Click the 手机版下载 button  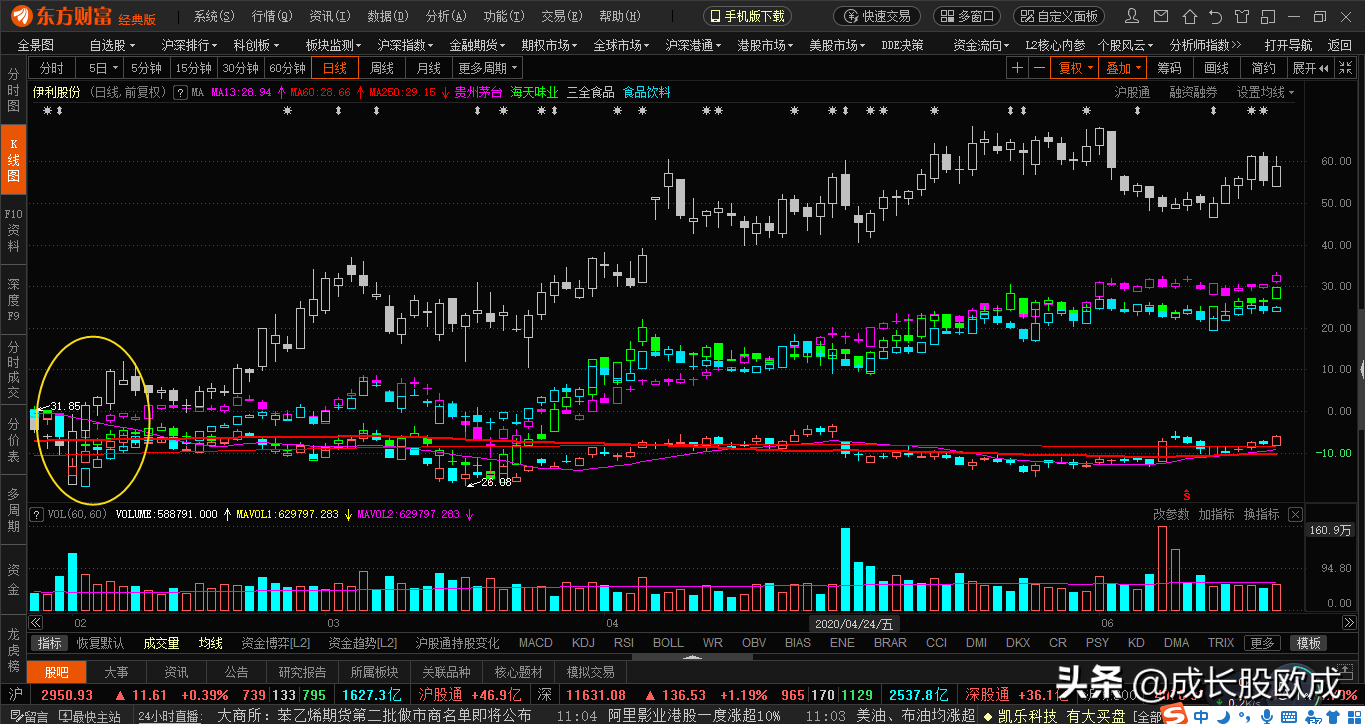coord(746,16)
